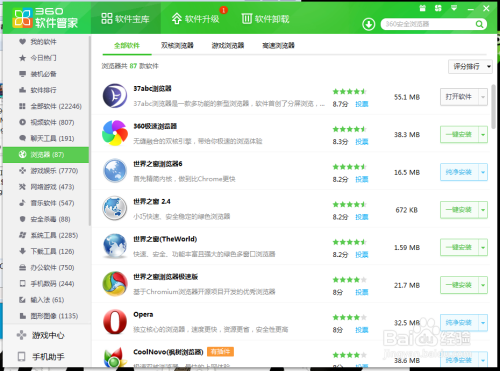Open 图形图像 (1135) category in sidebar
Viewport: 500px width, 371px height.
point(46,316)
